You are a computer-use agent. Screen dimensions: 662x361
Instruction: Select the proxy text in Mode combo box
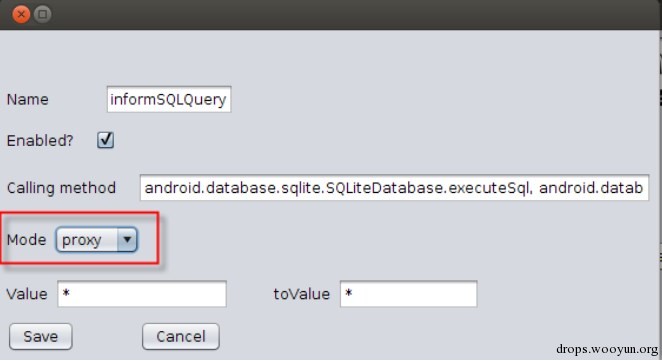(81, 240)
